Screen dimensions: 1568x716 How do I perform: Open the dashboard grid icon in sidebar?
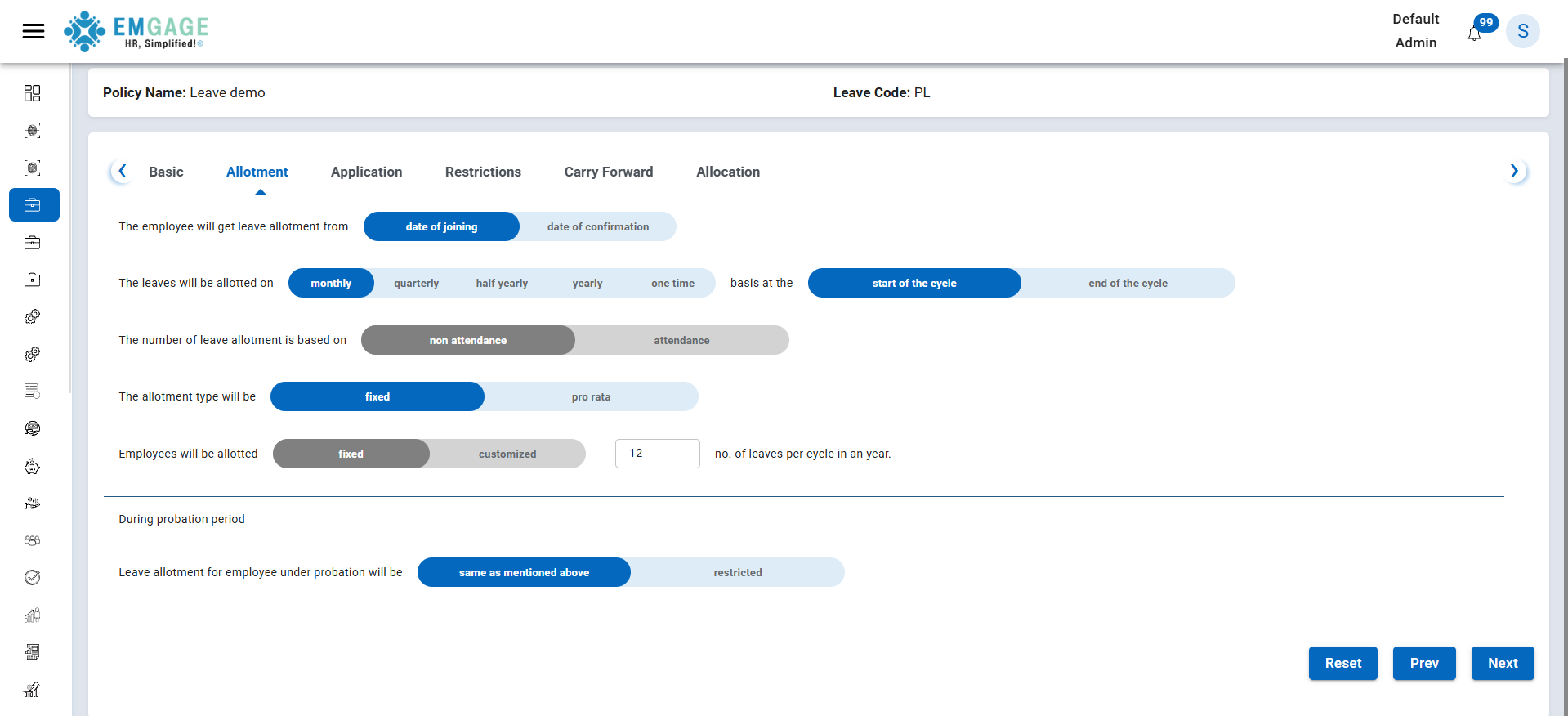tap(32, 93)
